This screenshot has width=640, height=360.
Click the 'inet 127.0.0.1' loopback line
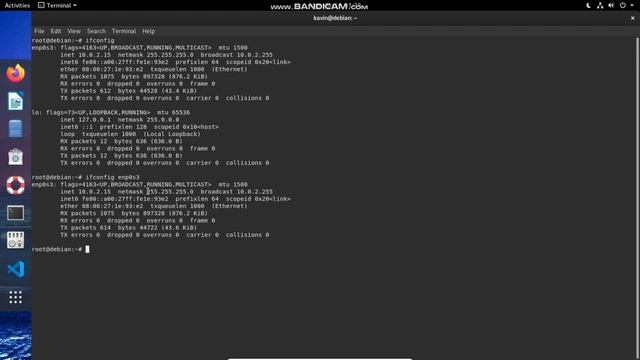point(120,120)
